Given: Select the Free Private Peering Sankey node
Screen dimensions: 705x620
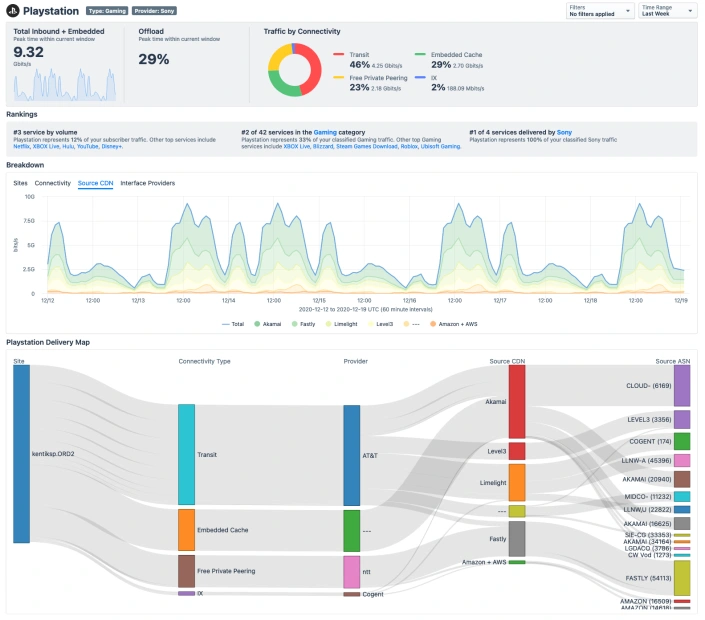Looking at the screenshot, I should click(187, 571).
